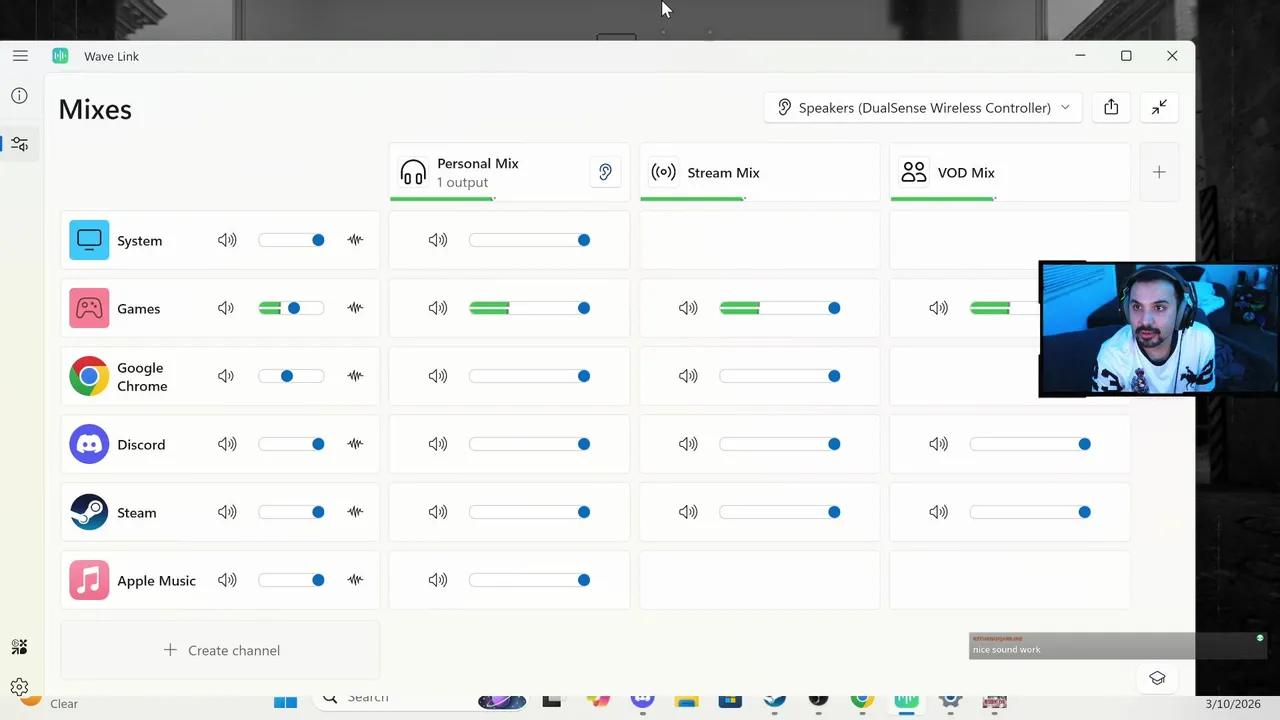Screen dimensions: 1280x720
Task: Open the mixer sliders sidebar page
Action: 19,144
